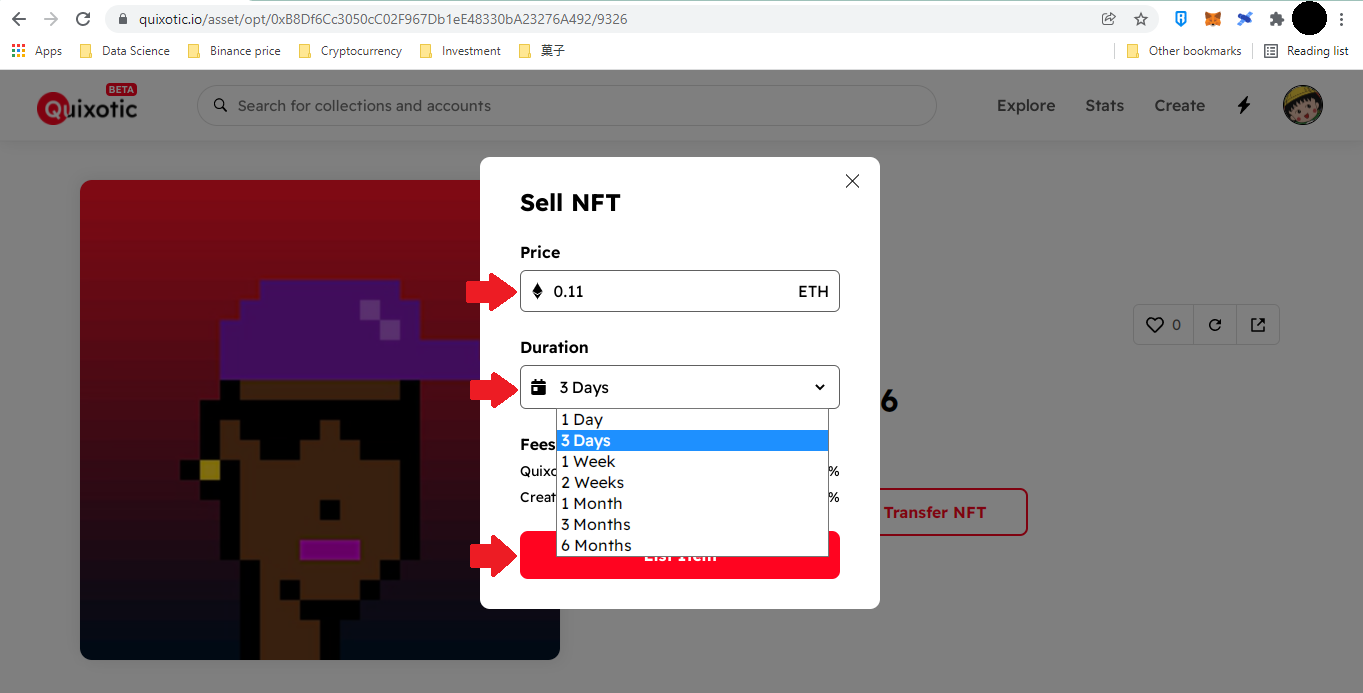Click the site lock icon in address bar

[x=123, y=19]
